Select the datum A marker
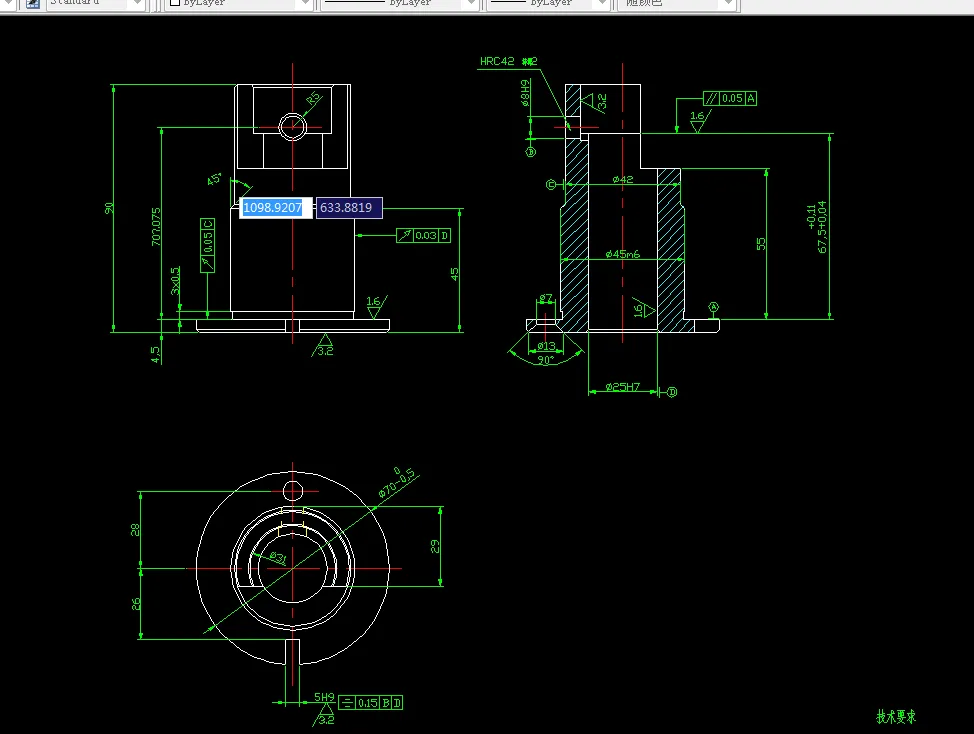This screenshot has height=734, width=974. (714, 307)
